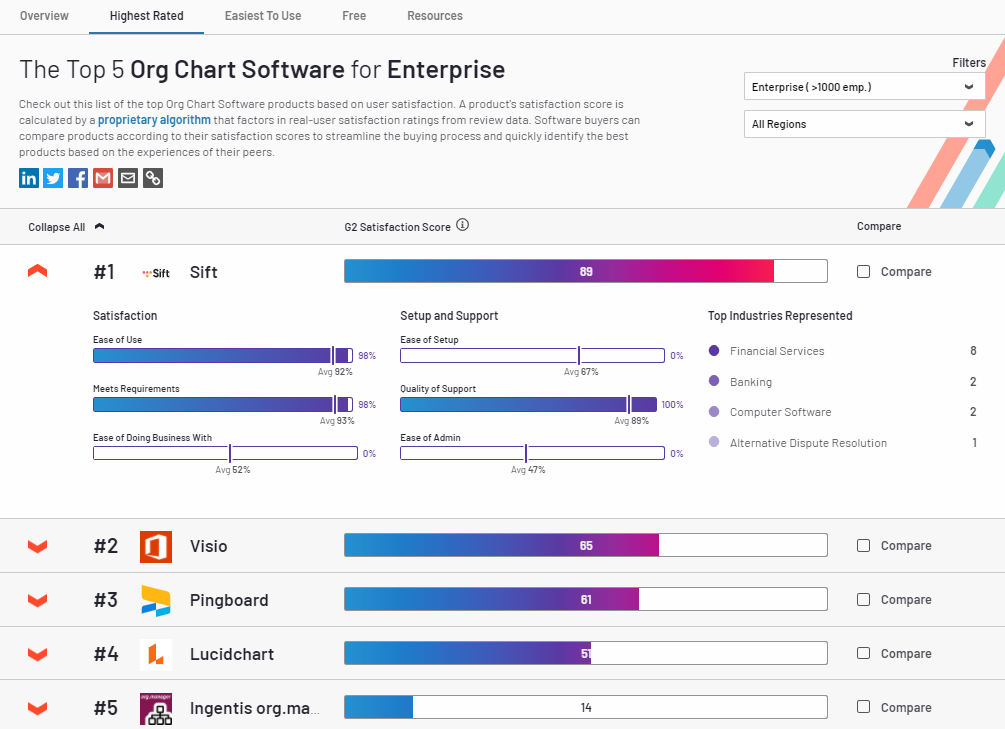
Task: Open the Easiest To Use tab
Action: pos(263,16)
